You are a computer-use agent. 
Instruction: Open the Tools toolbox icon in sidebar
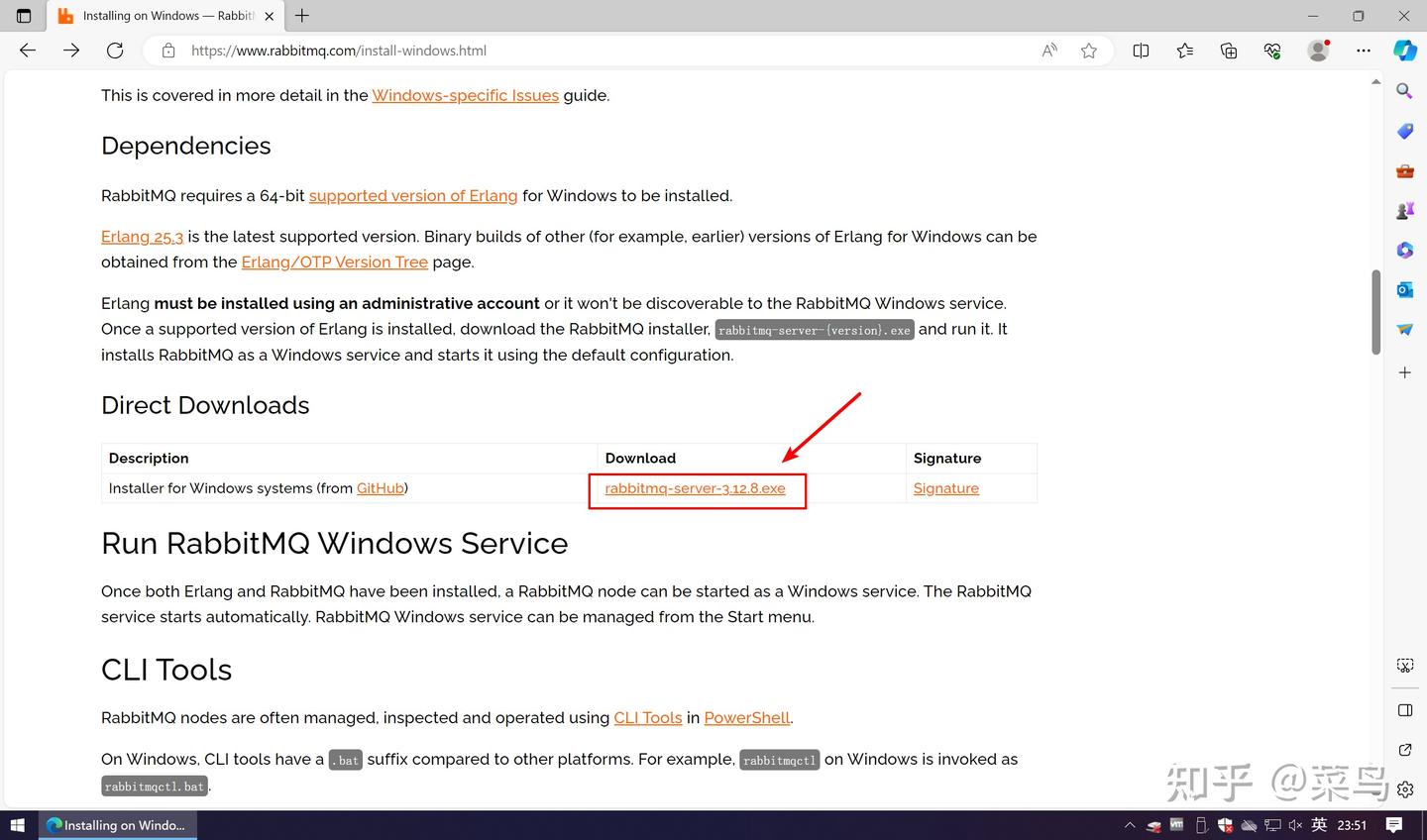pyautogui.click(x=1404, y=169)
